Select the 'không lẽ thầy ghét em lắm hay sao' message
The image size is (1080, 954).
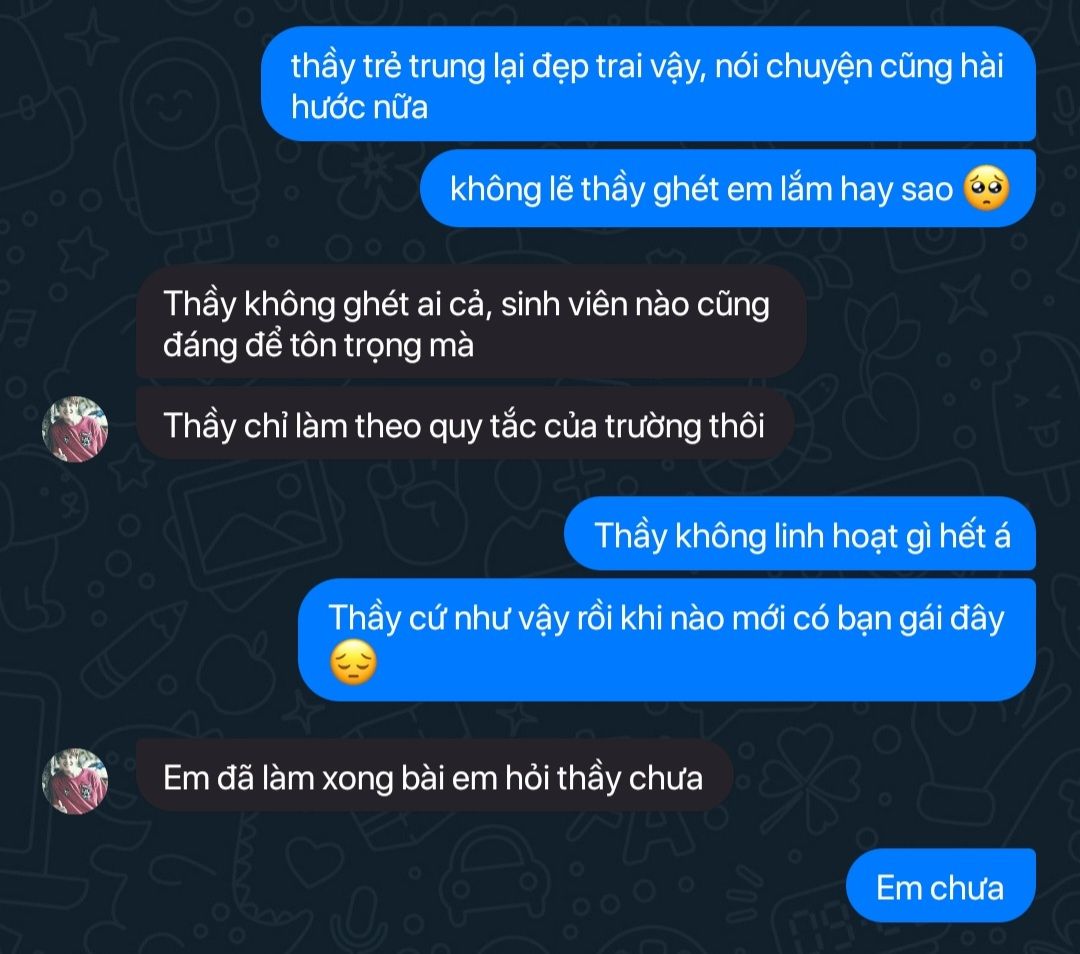(727, 189)
